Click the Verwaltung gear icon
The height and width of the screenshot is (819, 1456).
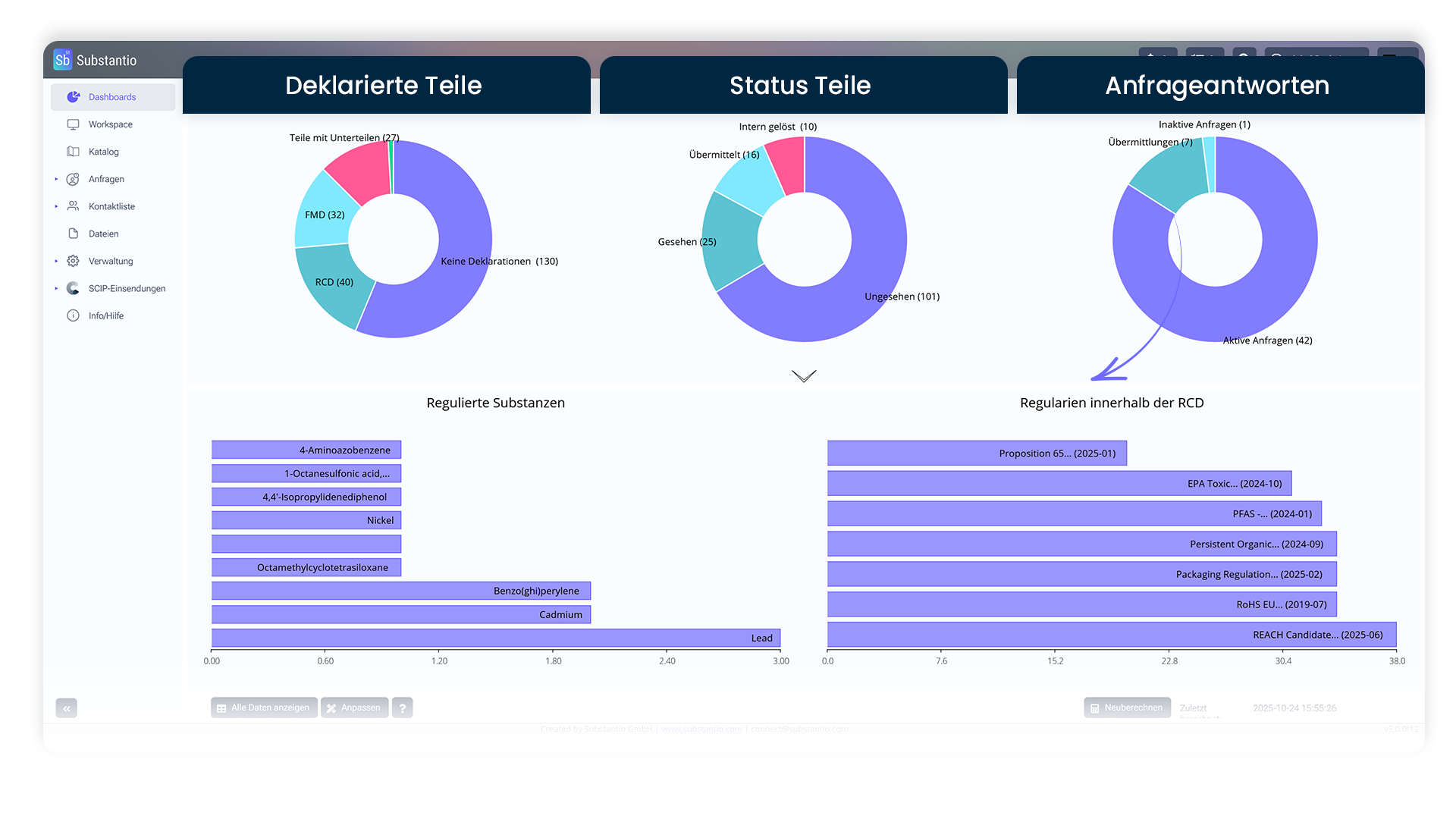point(73,261)
